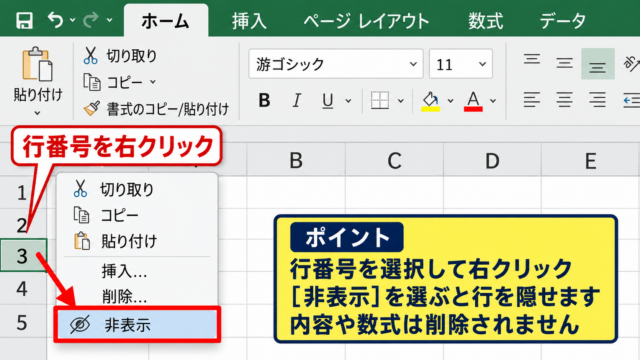Image resolution: width=640 pixels, height=360 pixels.
Task: Select row 5 header
Action: click(23, 322)
